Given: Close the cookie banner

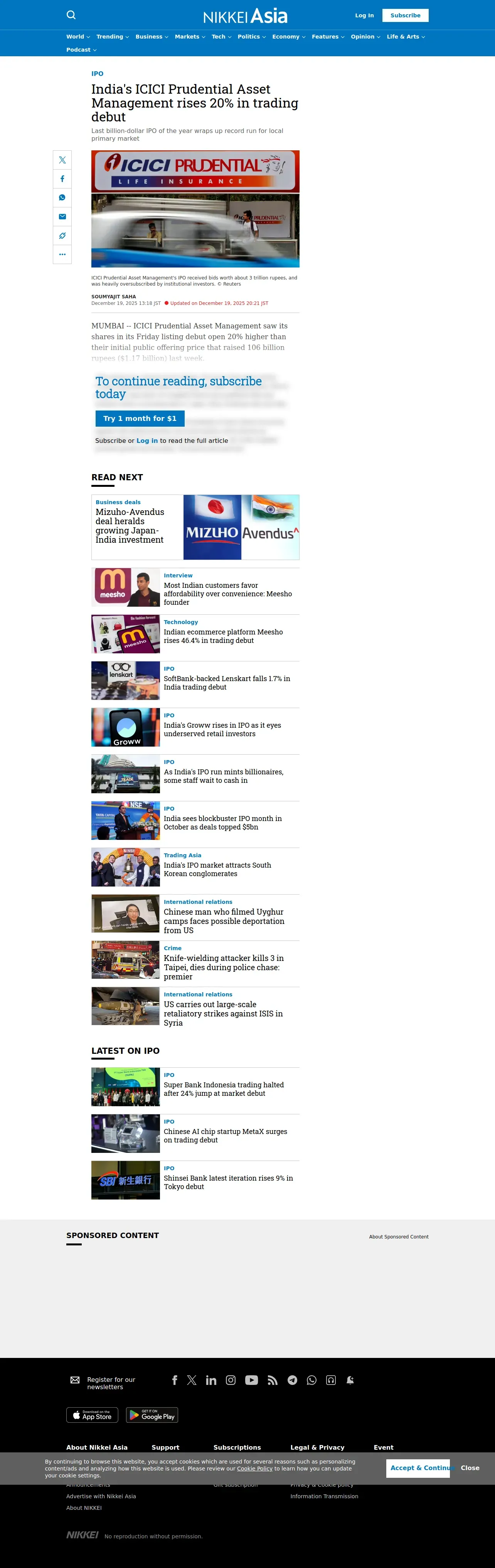Looking at the screenshot, I should 470,1468.
